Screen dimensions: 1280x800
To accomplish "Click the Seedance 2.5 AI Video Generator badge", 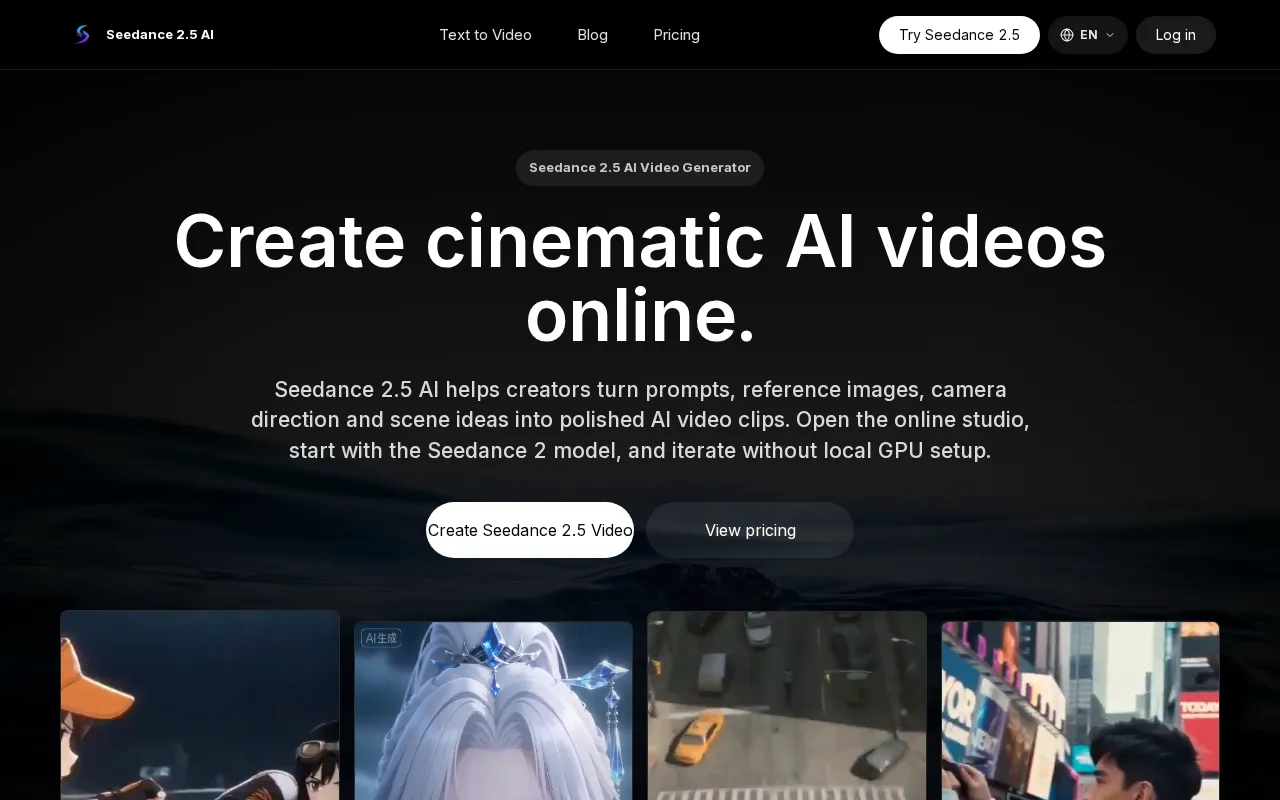I will click(640, 168).
